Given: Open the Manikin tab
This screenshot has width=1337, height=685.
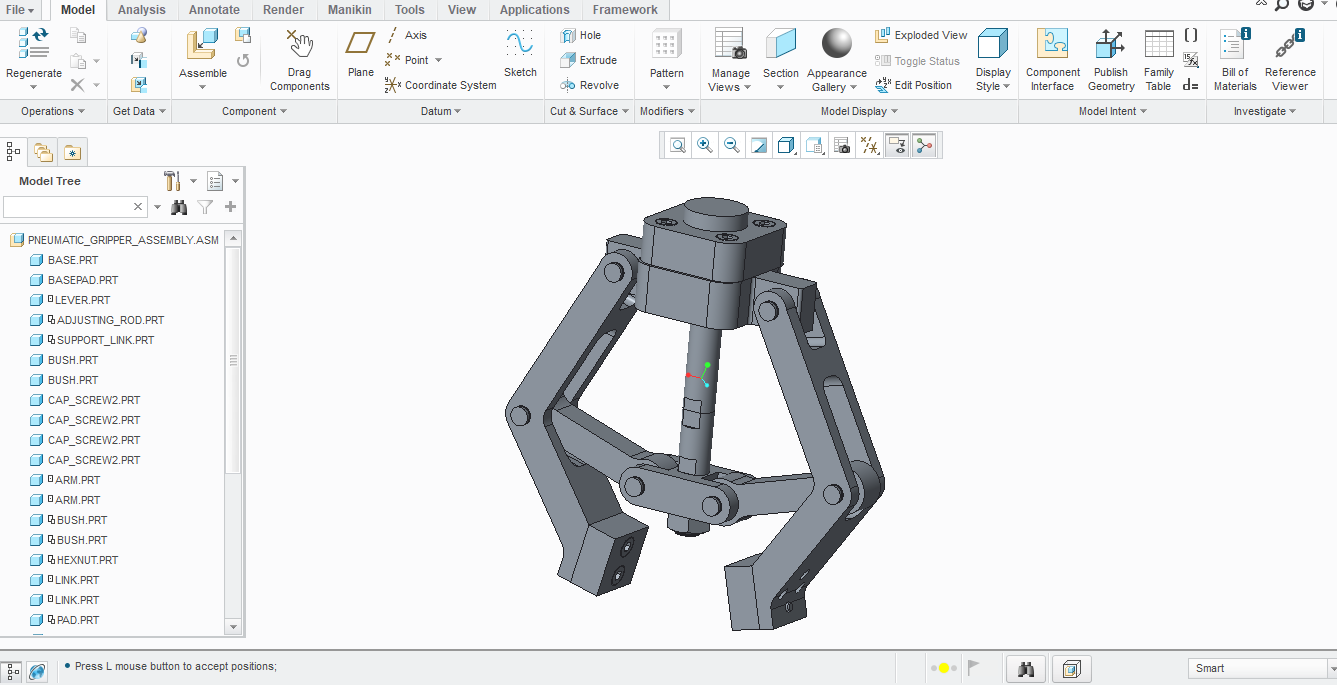Looking at the screenshot, I should (350, 10).
